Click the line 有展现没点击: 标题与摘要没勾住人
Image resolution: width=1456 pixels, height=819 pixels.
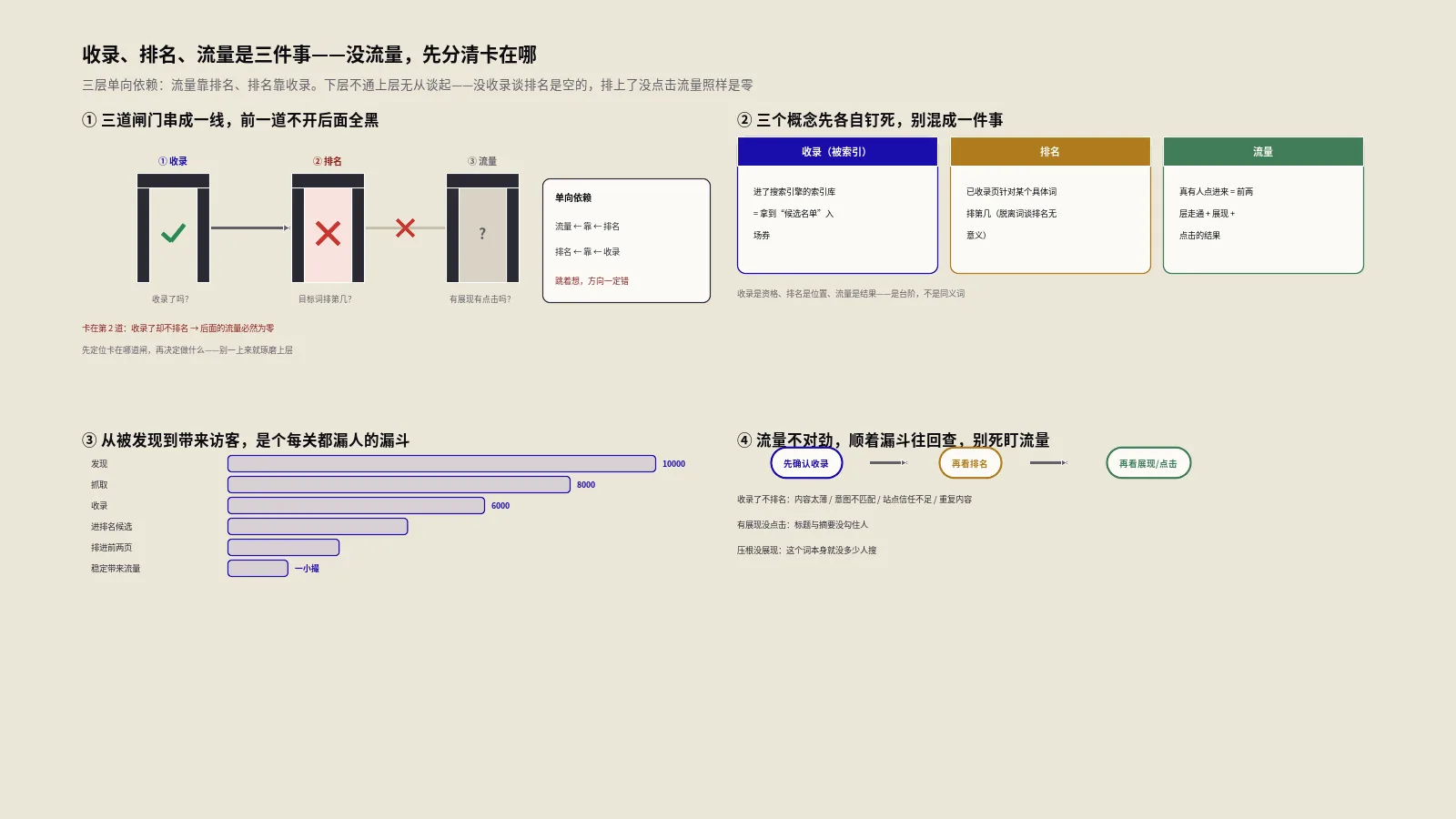tap(803, 525)
